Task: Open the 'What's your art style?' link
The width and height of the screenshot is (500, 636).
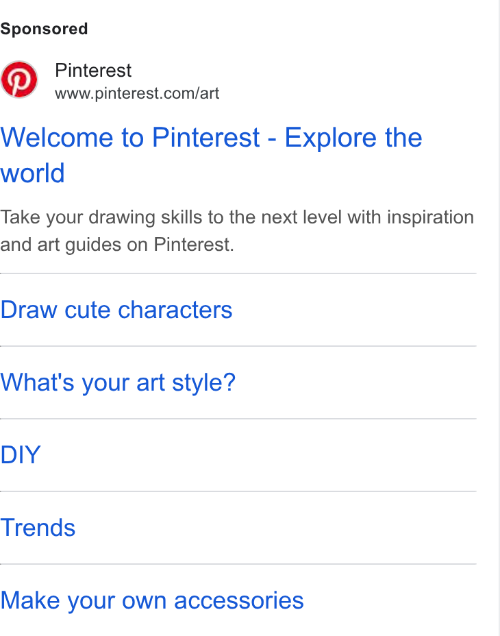Action: coord(118,382)
